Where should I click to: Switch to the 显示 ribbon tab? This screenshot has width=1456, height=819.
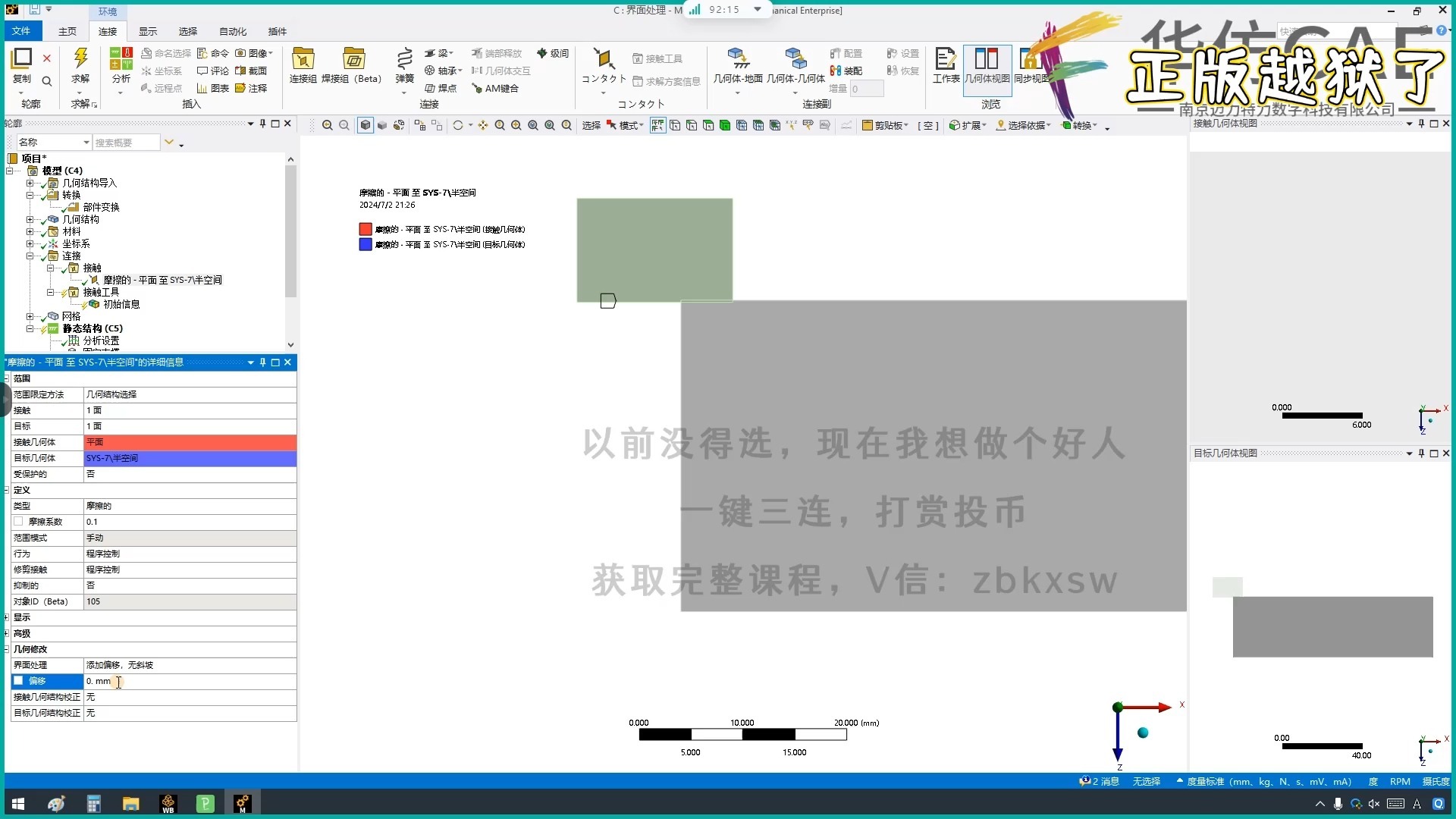coord(148,31)
